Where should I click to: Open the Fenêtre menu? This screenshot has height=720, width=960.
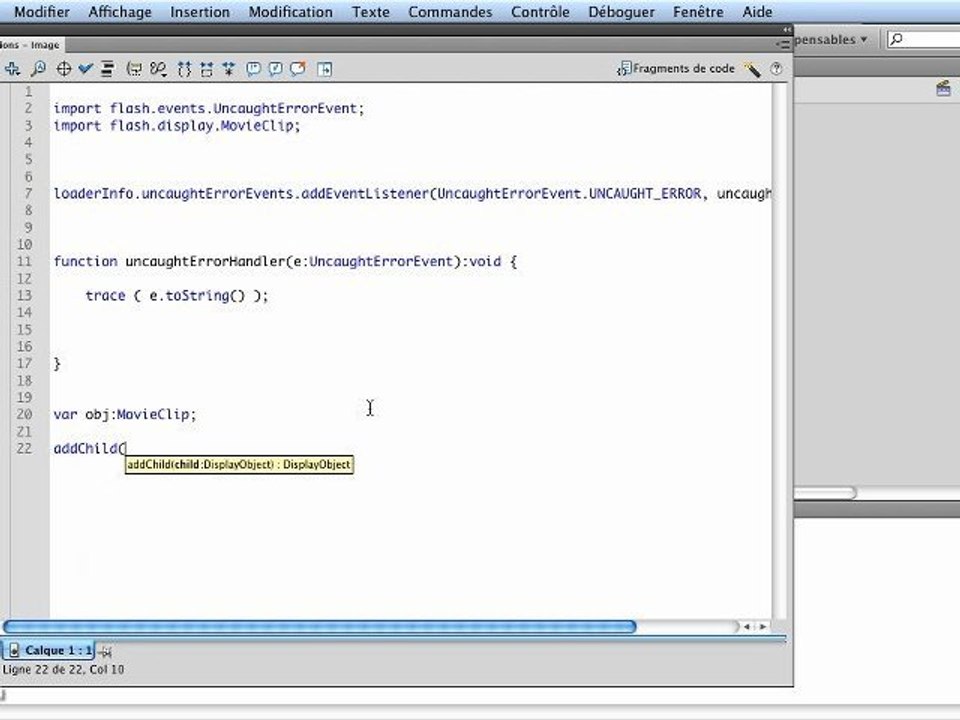699,12
